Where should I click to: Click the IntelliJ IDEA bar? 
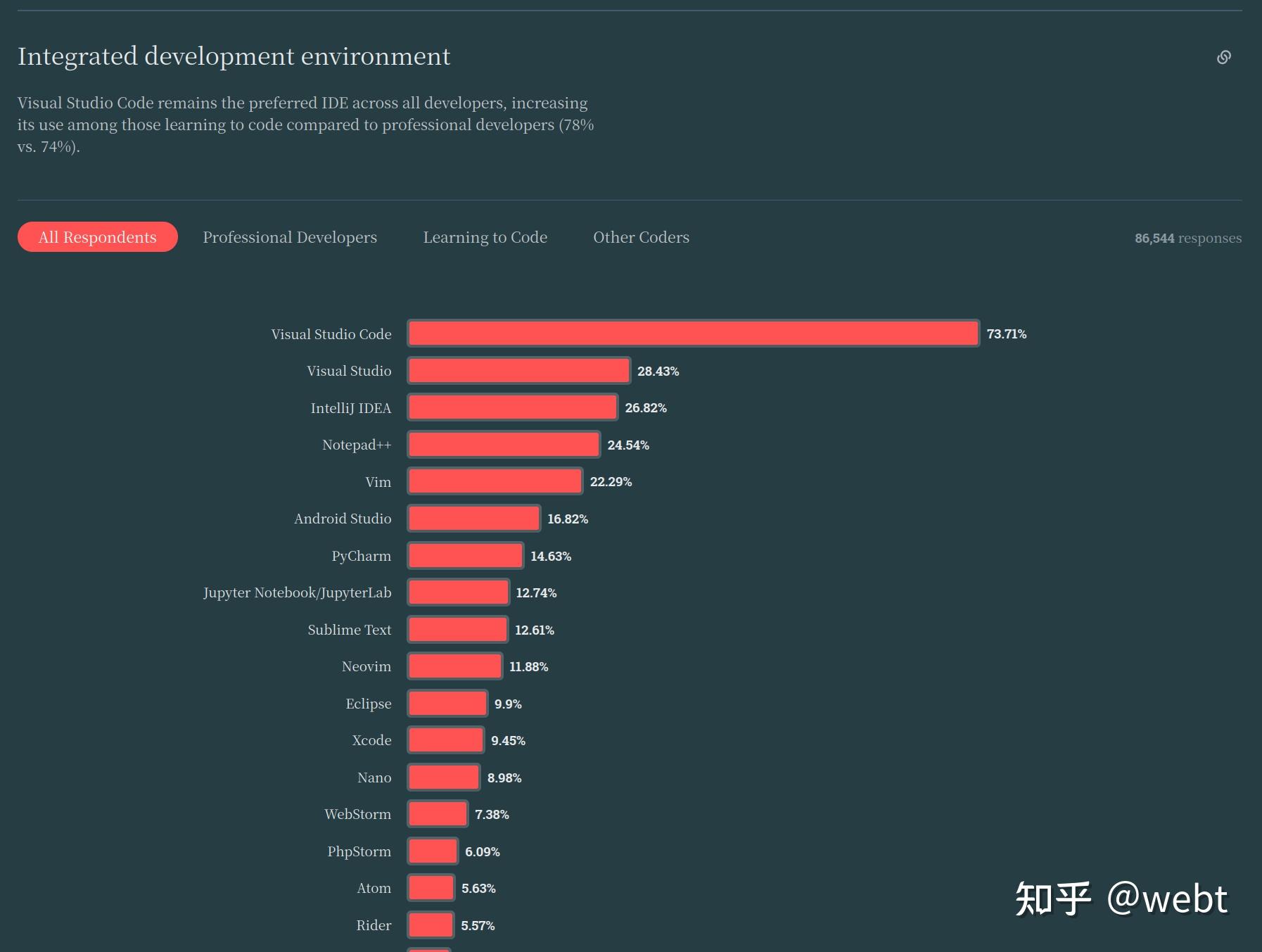pyautogui.click(x=513, y=407)
